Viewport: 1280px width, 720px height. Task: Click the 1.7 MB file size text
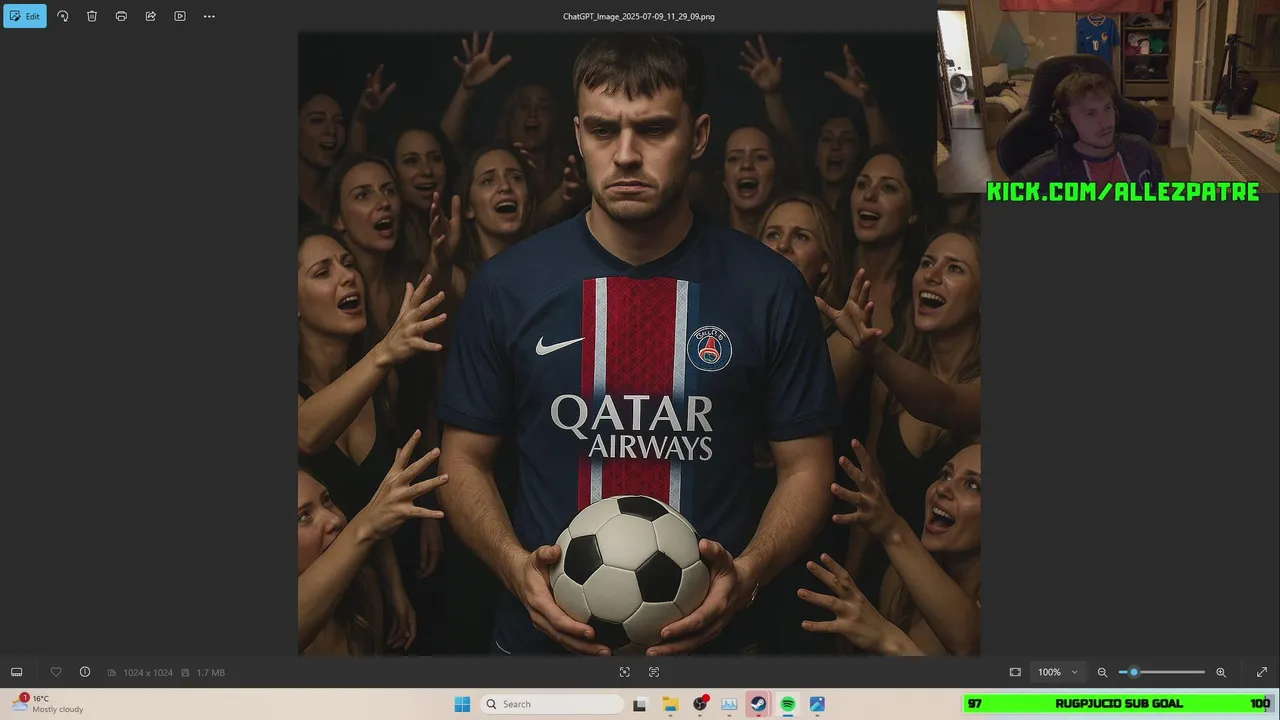210,673
